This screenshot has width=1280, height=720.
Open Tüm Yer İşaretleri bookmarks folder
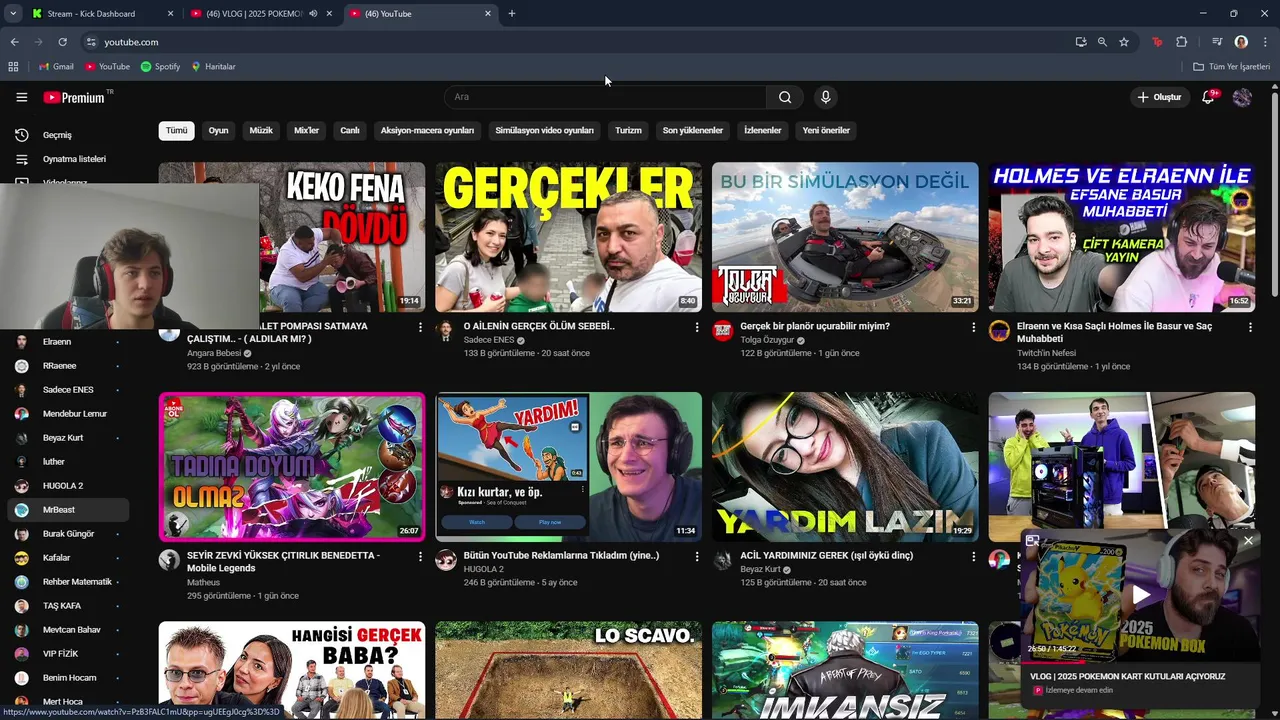click(1232, 66)
